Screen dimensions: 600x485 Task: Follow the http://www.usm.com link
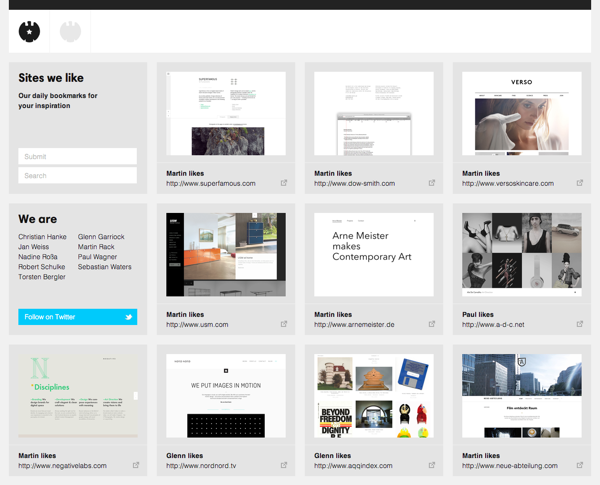(x=197, y=325)
